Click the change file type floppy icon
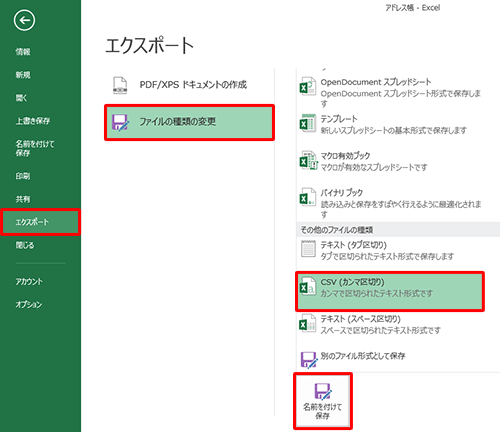Screen dimensions: 500x432 coord(120,123)
